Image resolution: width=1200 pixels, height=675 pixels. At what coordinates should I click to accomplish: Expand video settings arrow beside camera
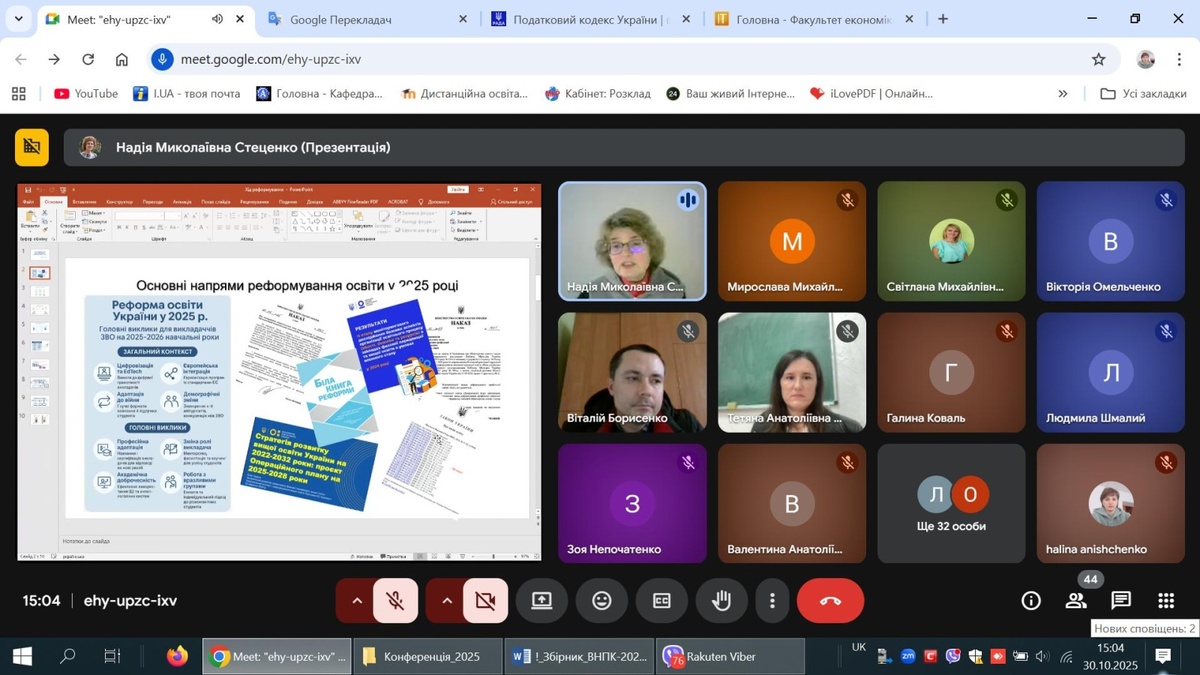[x=446, y=601]
